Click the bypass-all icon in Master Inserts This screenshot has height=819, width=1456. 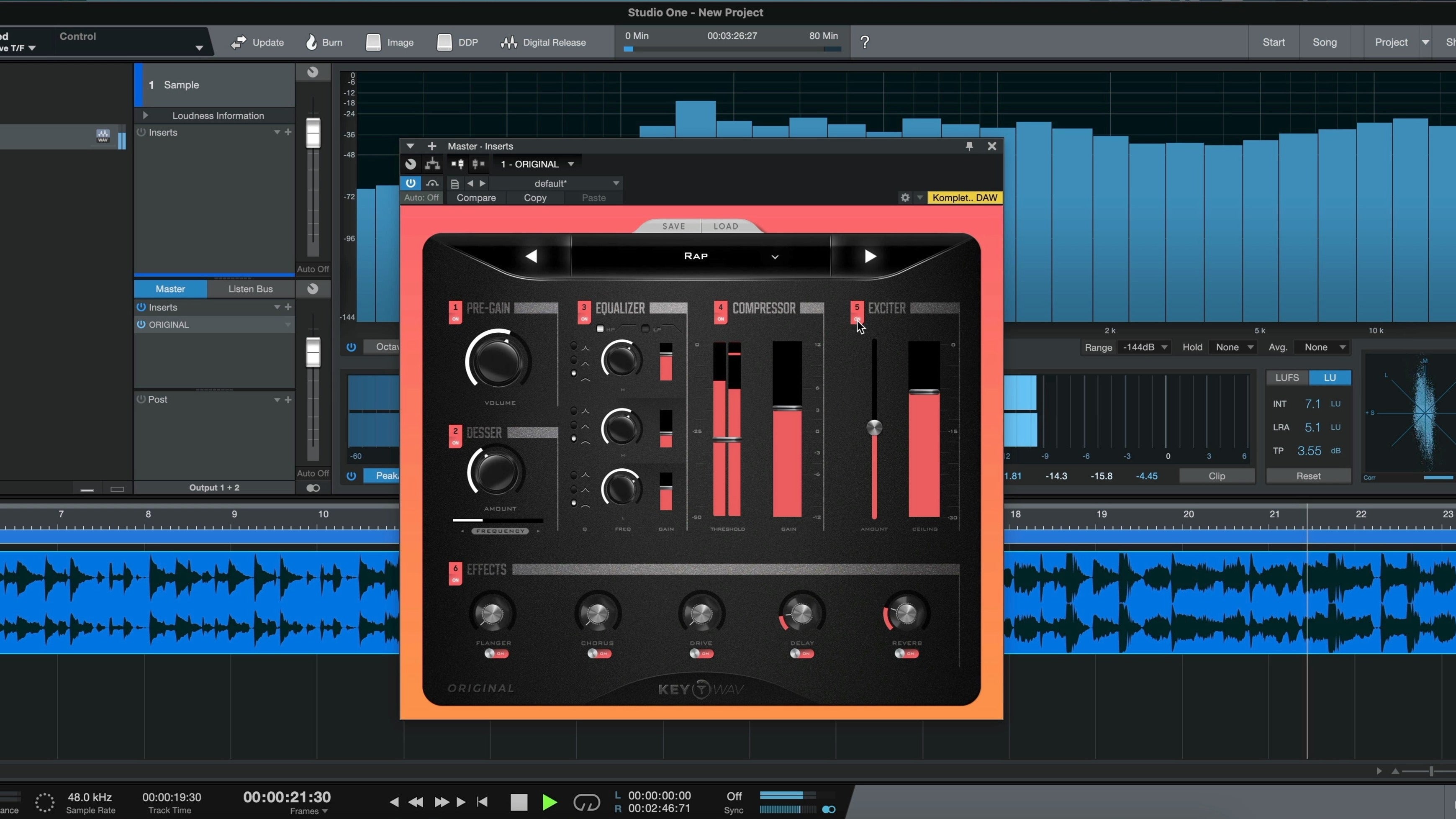coord(410,164)
